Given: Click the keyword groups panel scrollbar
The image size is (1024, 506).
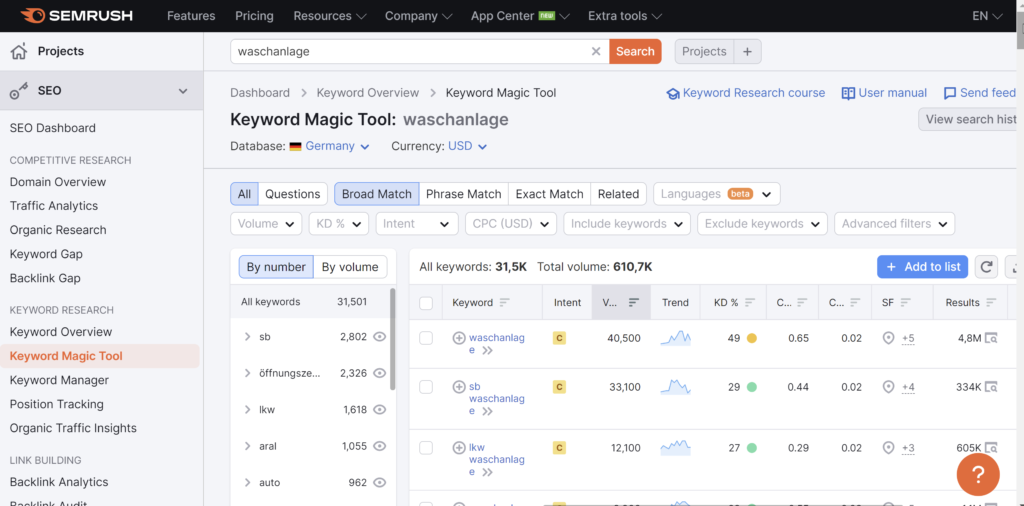Looking at the screenshot, I should 392,340.
